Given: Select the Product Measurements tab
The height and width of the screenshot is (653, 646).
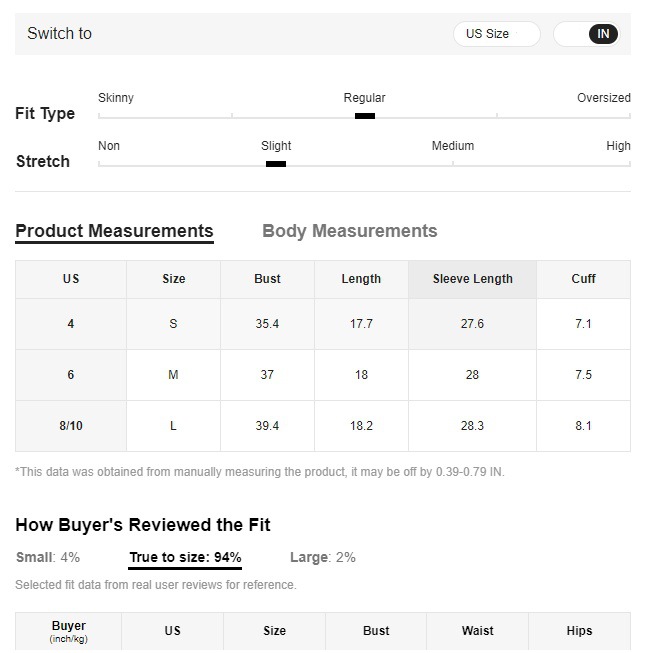Looking at the screenshot, I should pyautogui.click(x=114, y=231).
